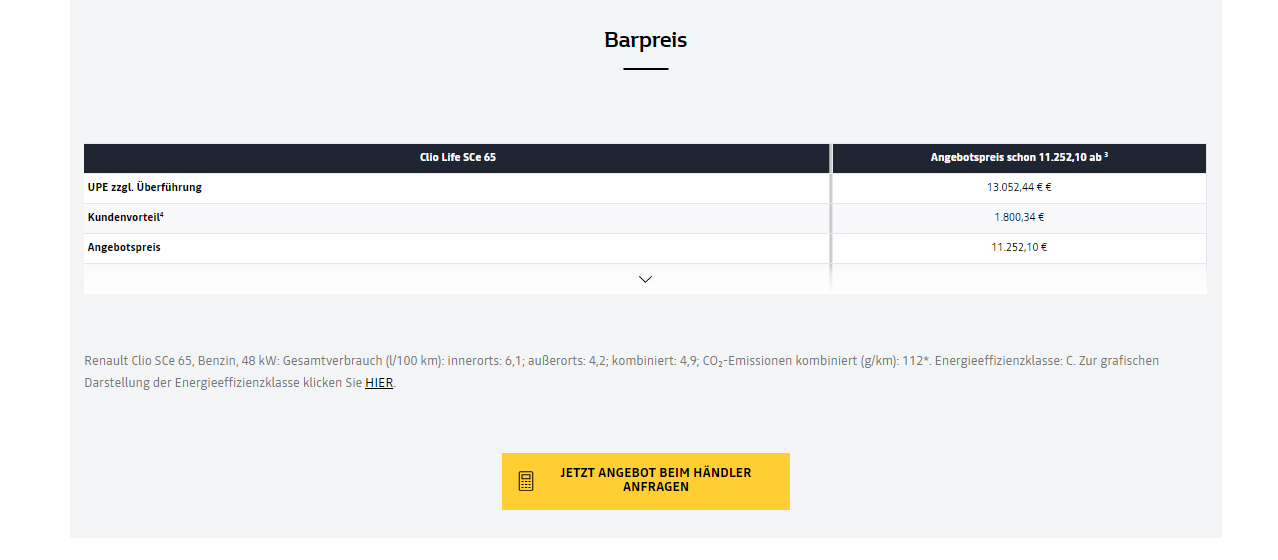Click the Angebotspreis row label
This screenshot has height=560, width=1278.
pyautogui.click(x=124, y=247)
